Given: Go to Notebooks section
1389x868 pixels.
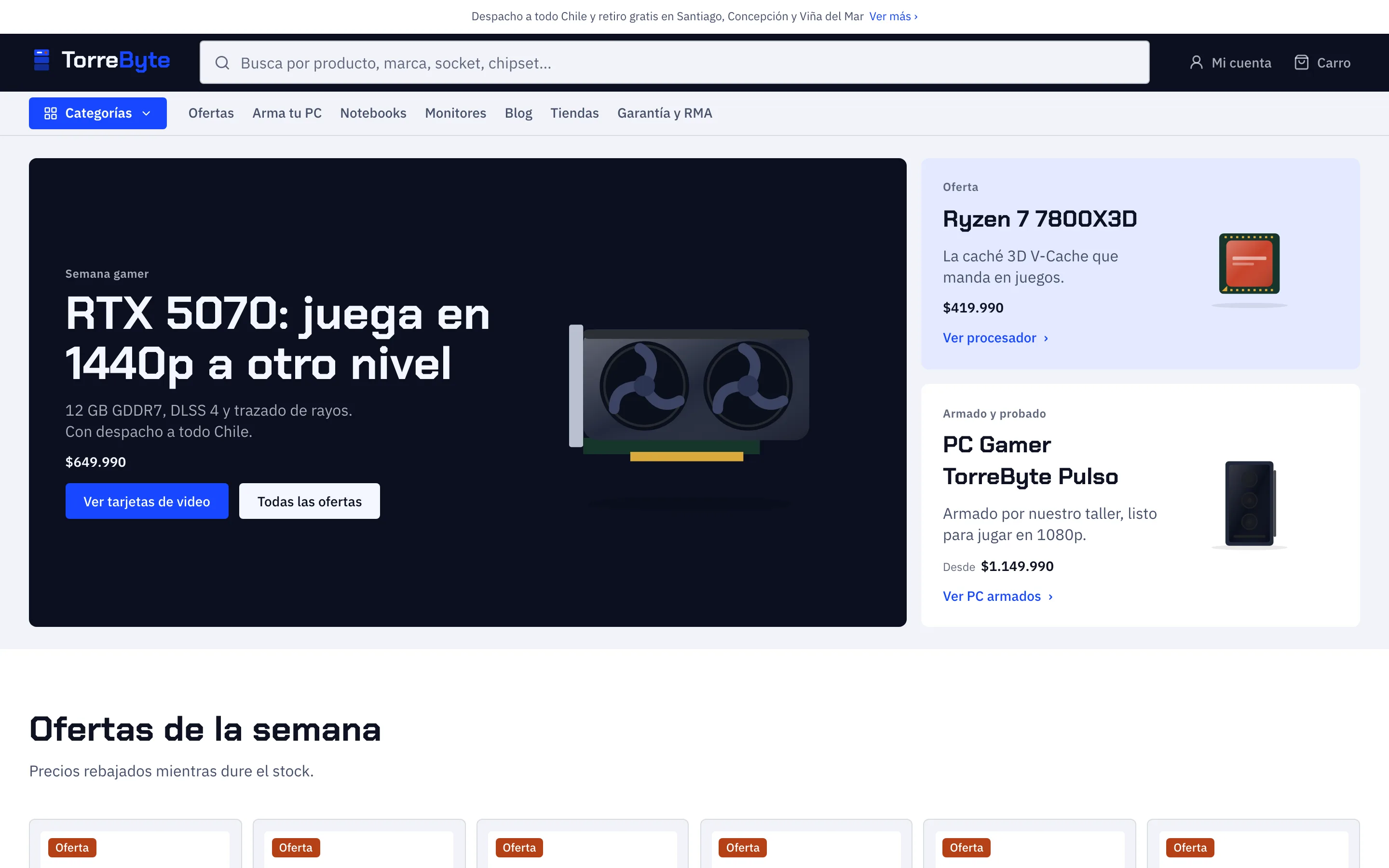Looking at the screenshot, I should coord(373,113).
